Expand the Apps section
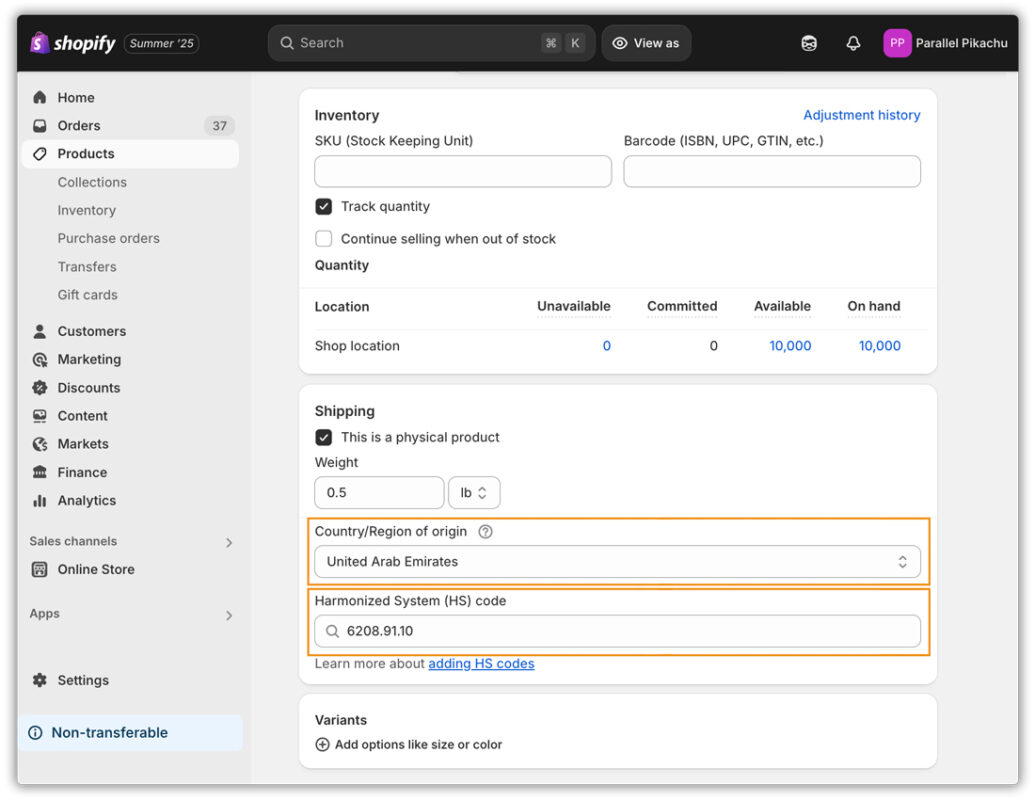The width and height of the screenshot is (1035, 800). [x=229, y=615]
